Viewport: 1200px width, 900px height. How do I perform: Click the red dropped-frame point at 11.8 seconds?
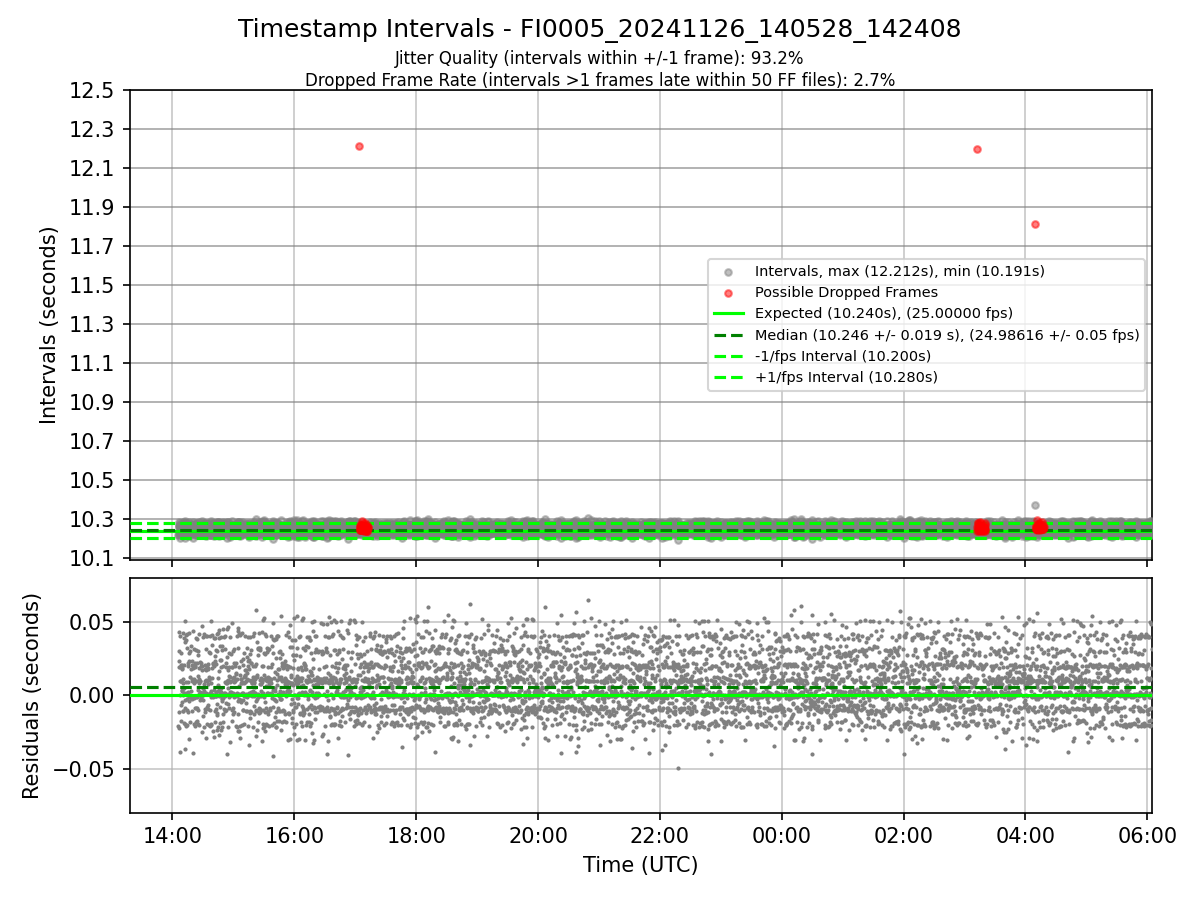1035,224
